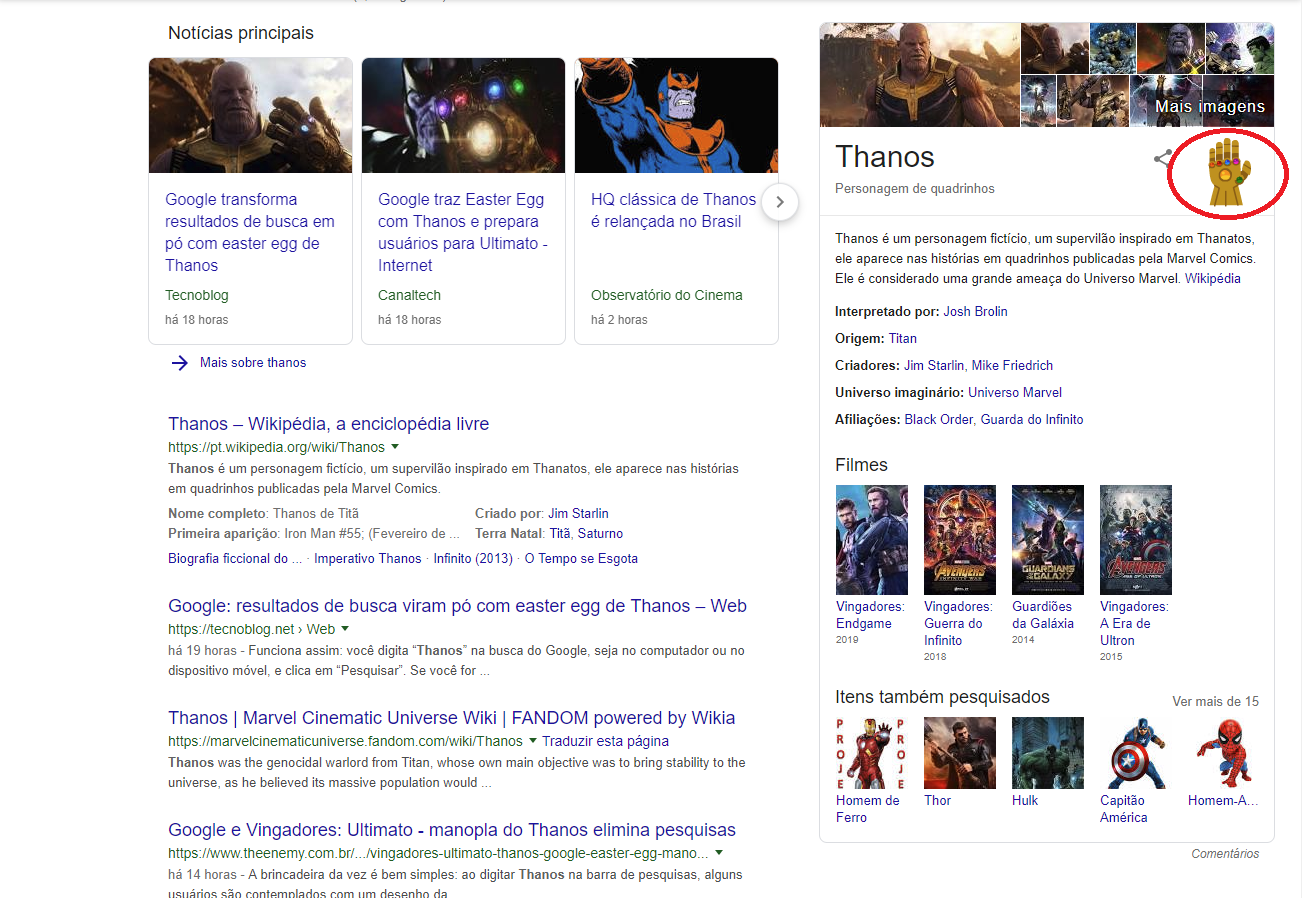1302x898 pixels.
Task: Click Ver mais de 15 link
Action: (1215, 701)
